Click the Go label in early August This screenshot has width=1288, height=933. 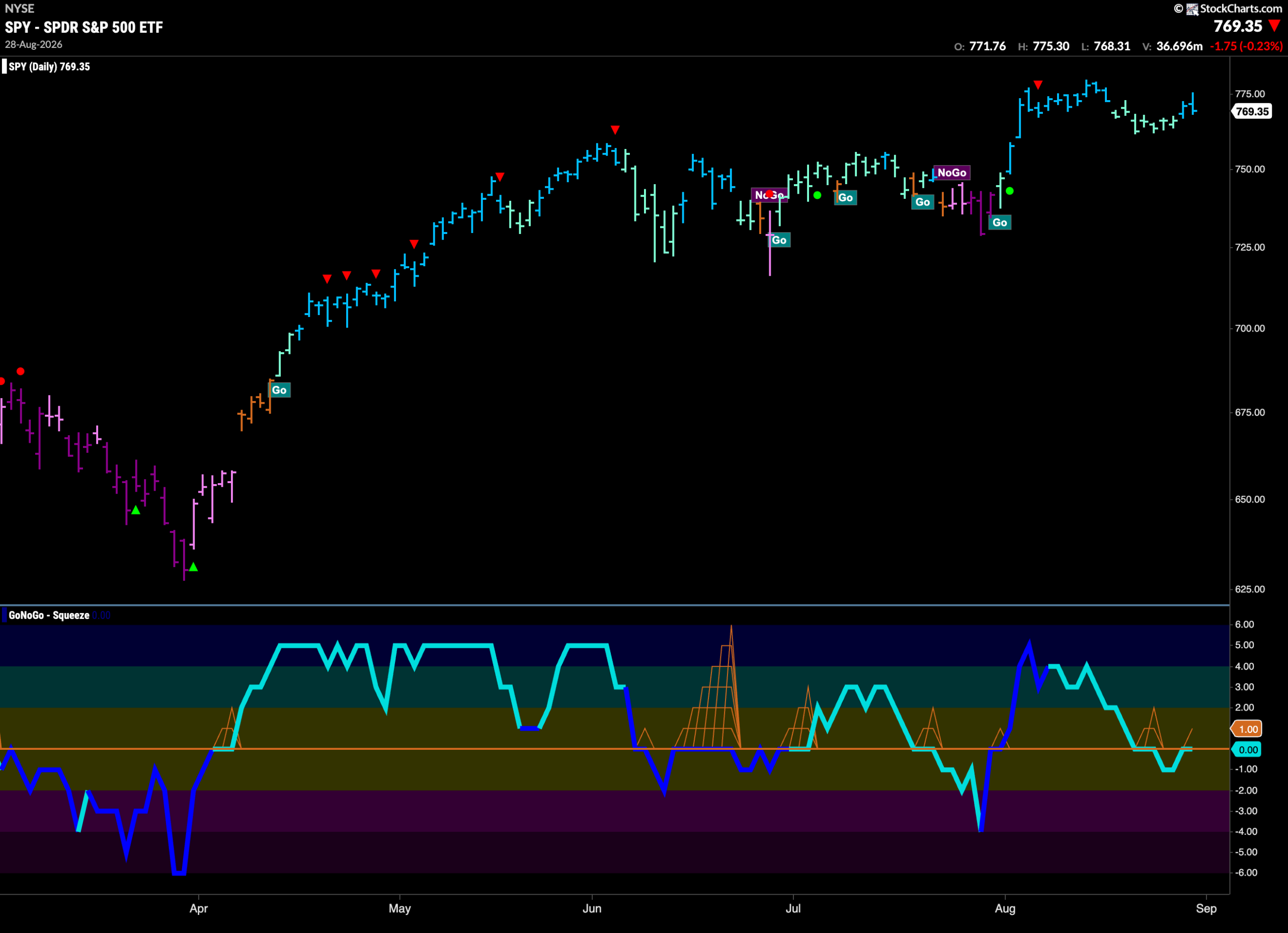(1000, 222)
